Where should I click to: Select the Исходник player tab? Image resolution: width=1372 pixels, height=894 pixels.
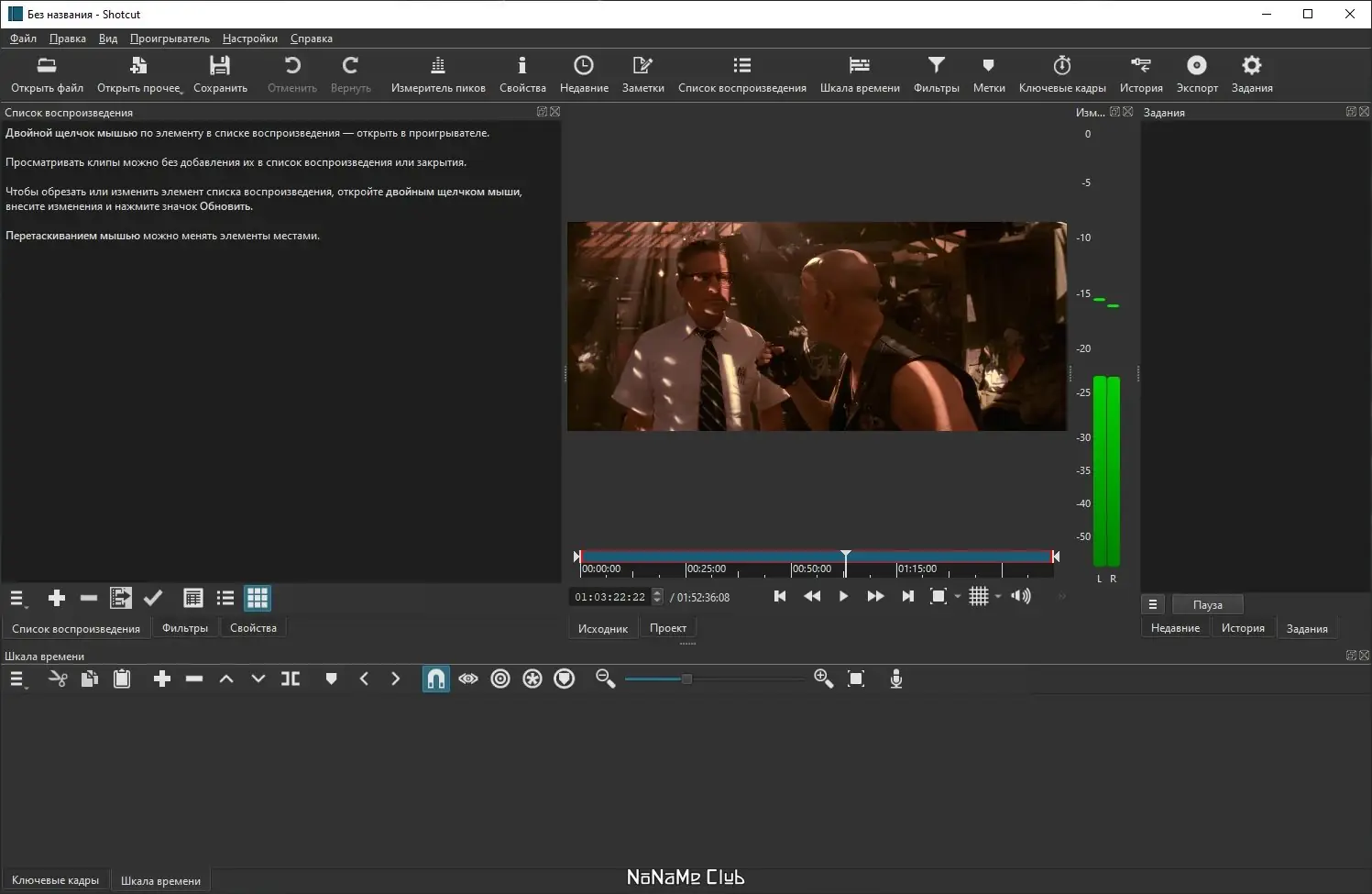click(x=603, y=628)
